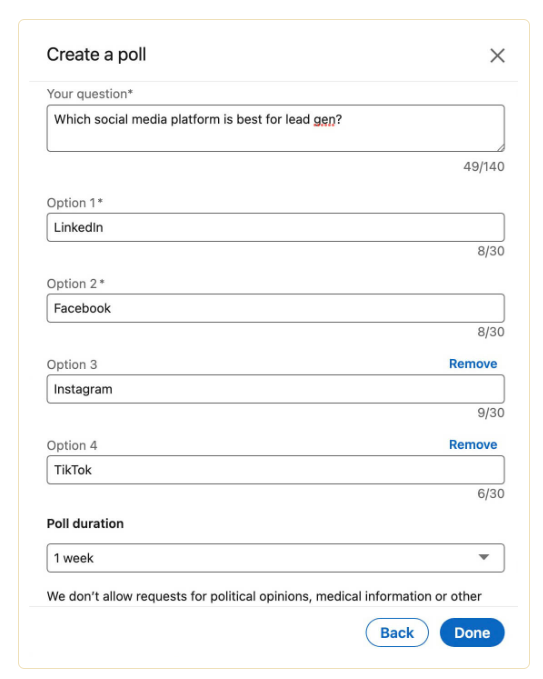This screenshot has width=543, height=679.
Task: Confirm the poll with Done
Action: pyautogui.click(x=472, y=633)
